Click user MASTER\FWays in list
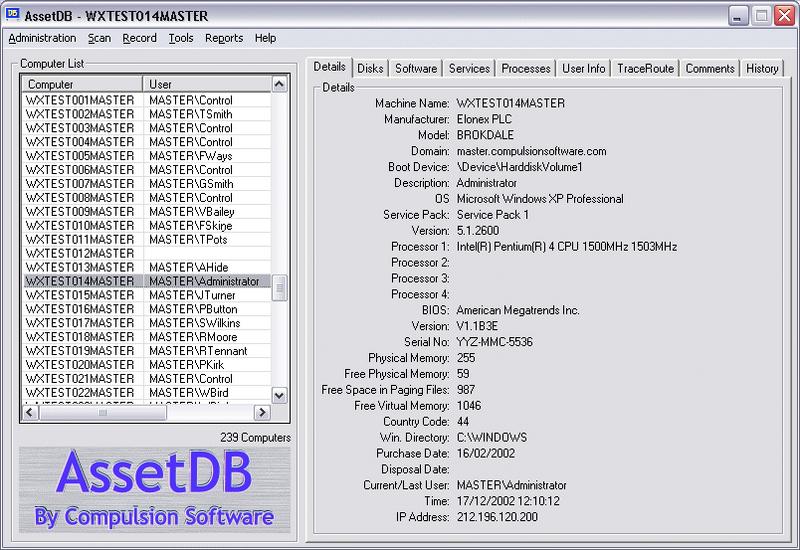 pos(191,156)
